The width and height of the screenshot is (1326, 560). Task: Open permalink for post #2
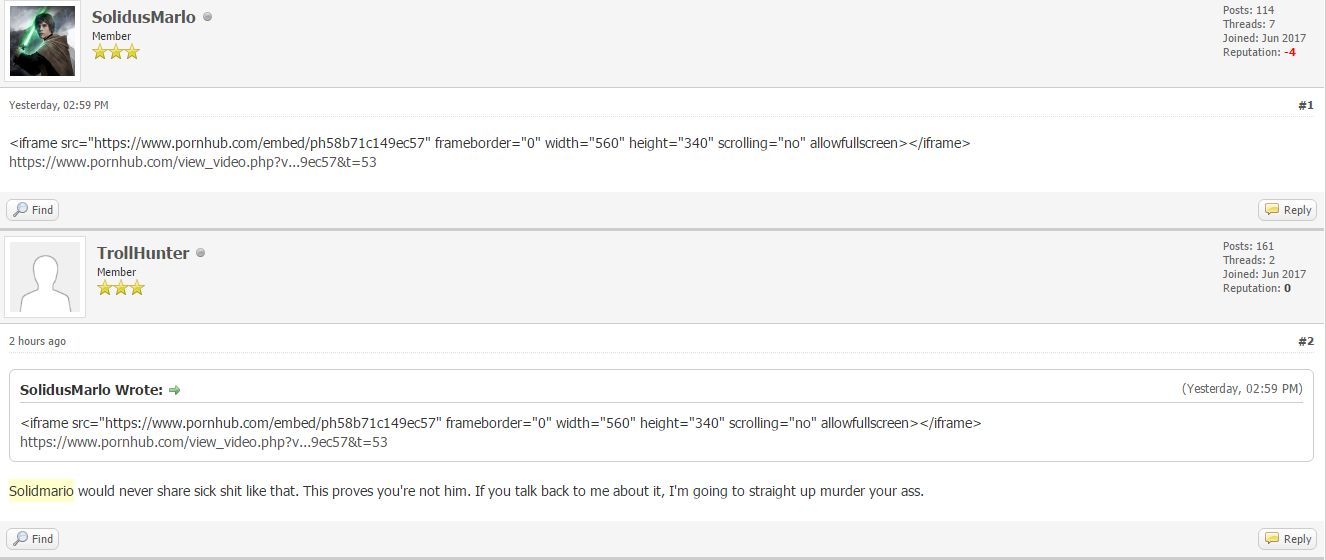(1305, 341)
